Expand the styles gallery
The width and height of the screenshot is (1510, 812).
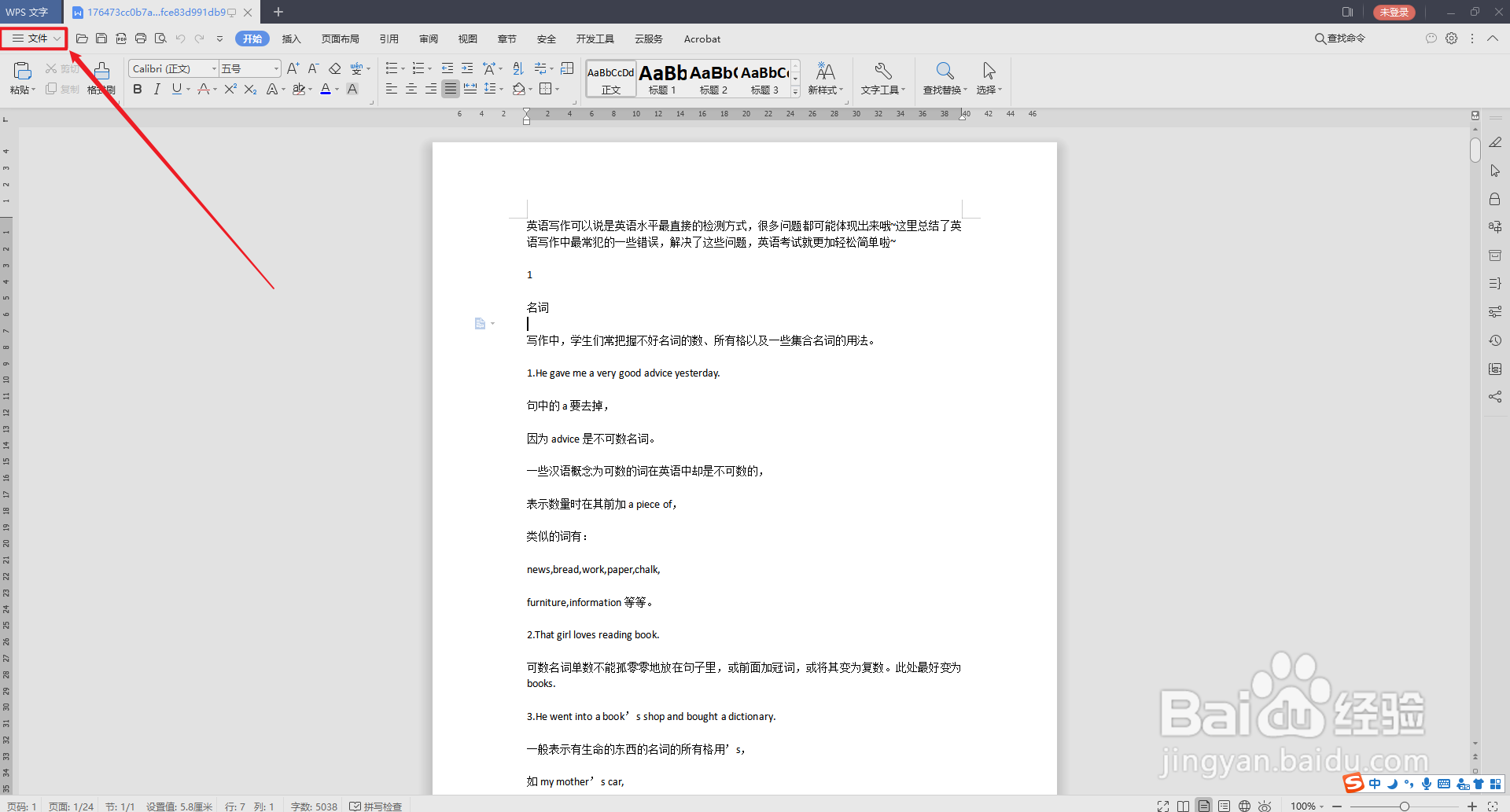tap(795, 92)
